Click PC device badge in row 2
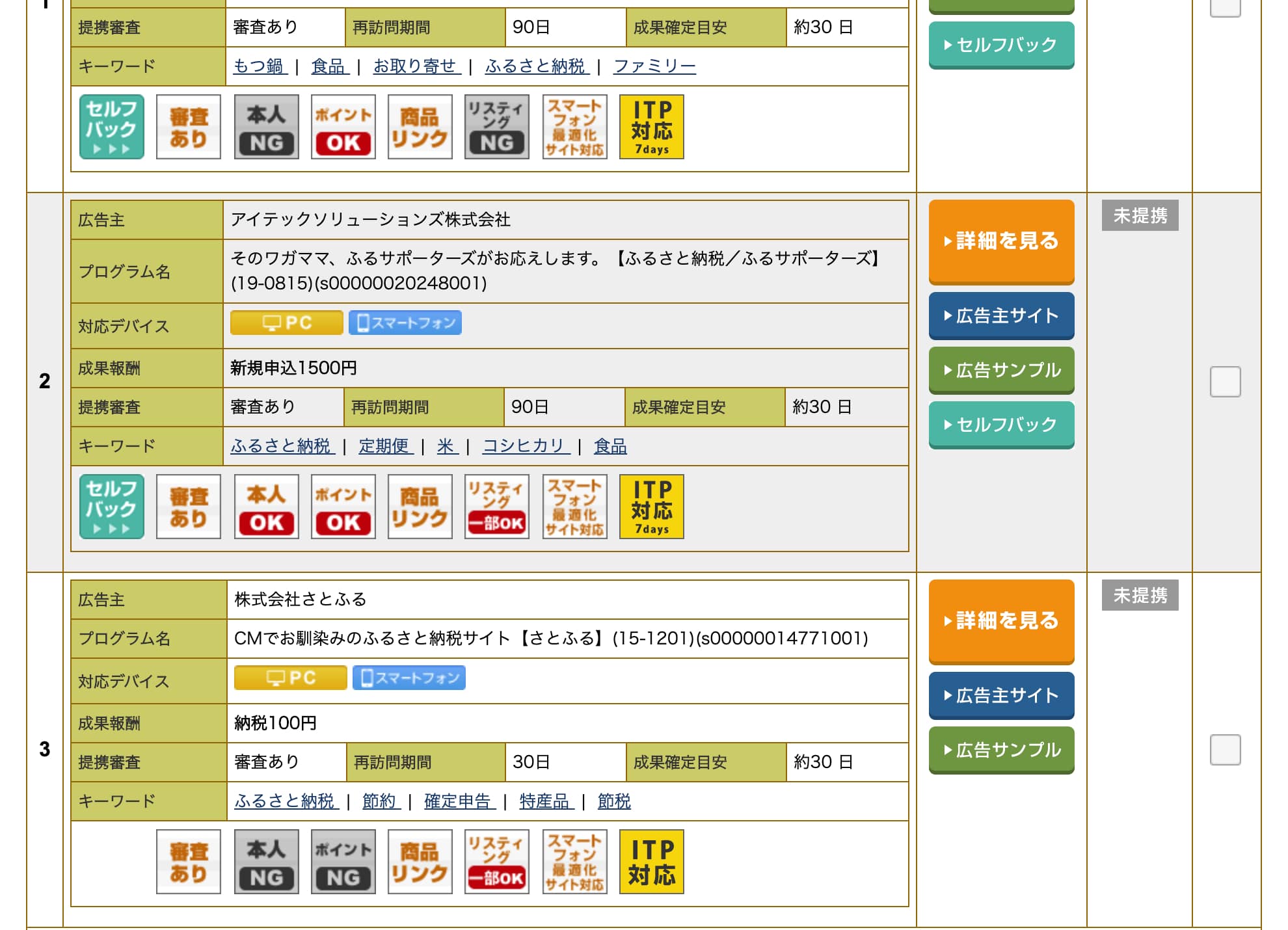Viewport: 1288px width, 930px height. coord(286,323)
